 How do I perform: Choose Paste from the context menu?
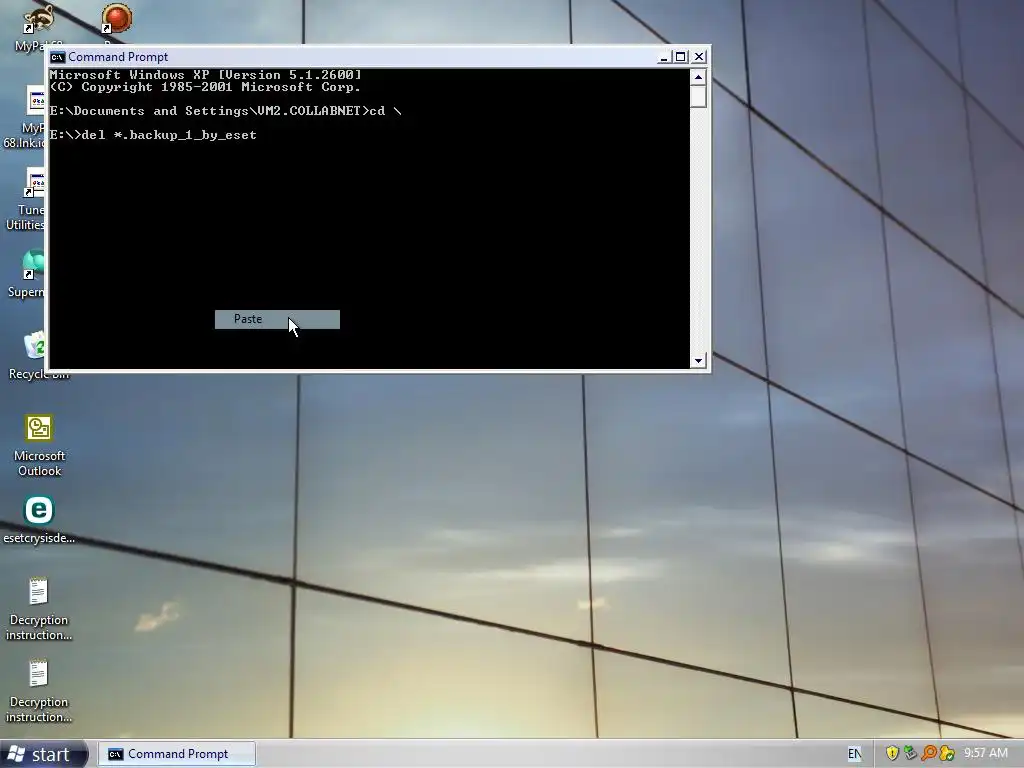(277, 319)
